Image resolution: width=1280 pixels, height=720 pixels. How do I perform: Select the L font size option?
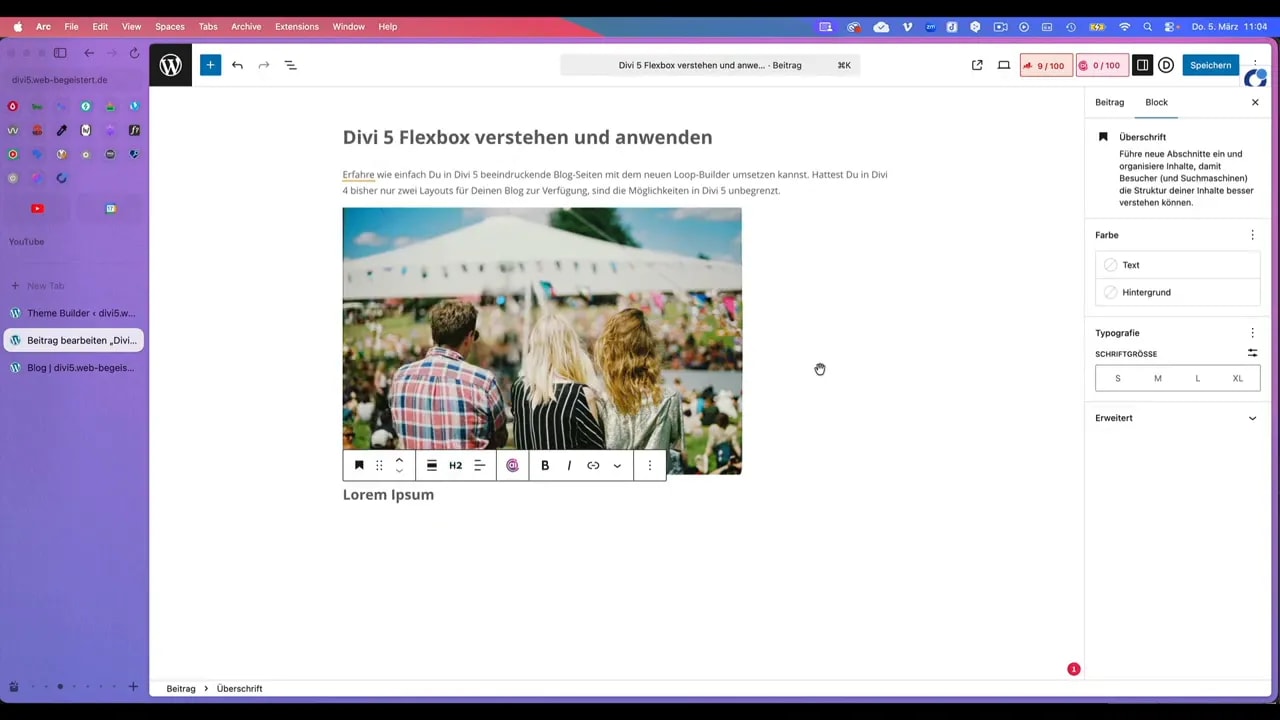(x=1197, y=378)
